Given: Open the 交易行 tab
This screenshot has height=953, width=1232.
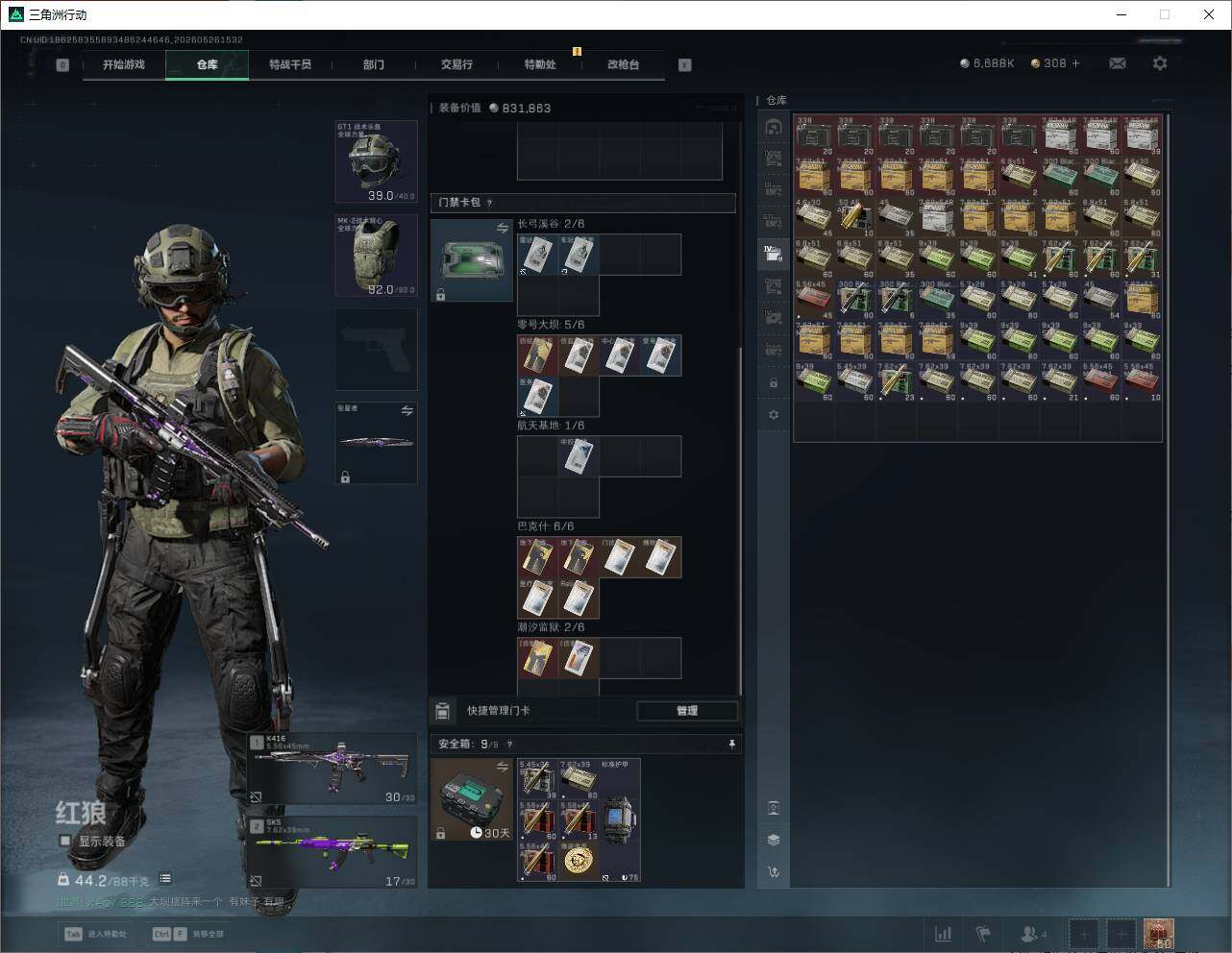Looking at the screenshot, I should [x=456, y=64].
